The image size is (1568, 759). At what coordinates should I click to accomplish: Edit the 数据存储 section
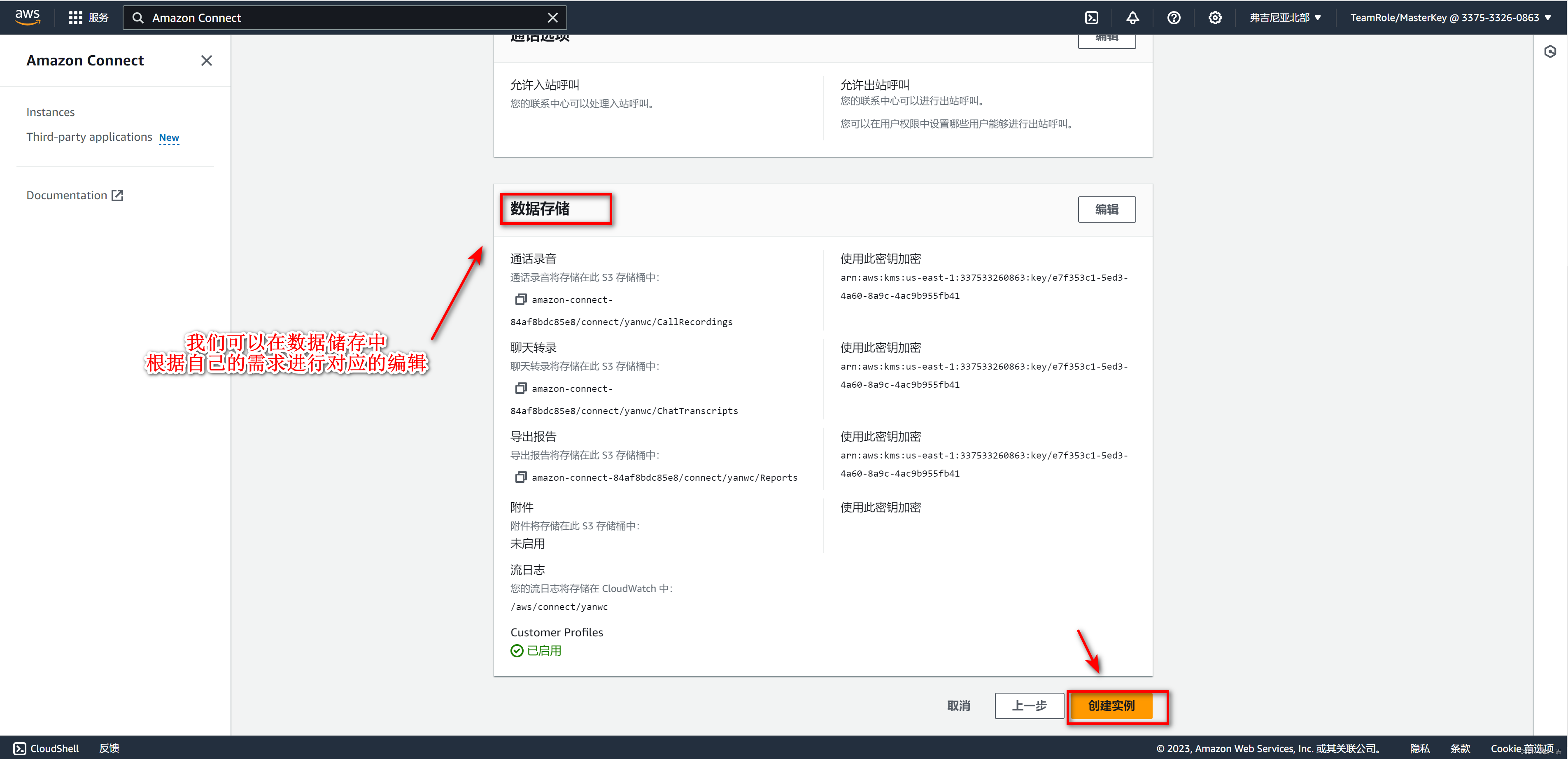coord(1106,210)
